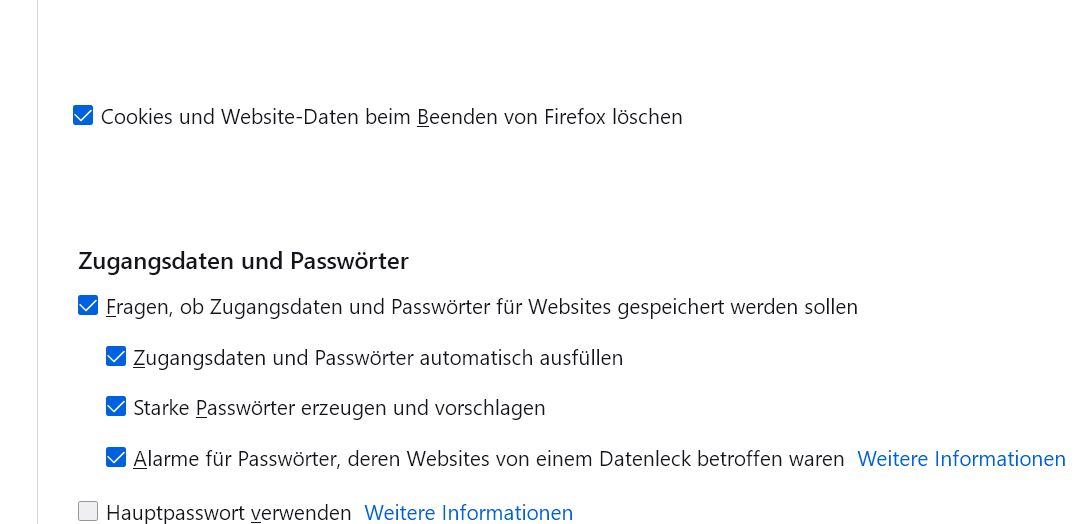Open 'Weitere Informationen' link about Datenleck alerts

tap(961, 459)
